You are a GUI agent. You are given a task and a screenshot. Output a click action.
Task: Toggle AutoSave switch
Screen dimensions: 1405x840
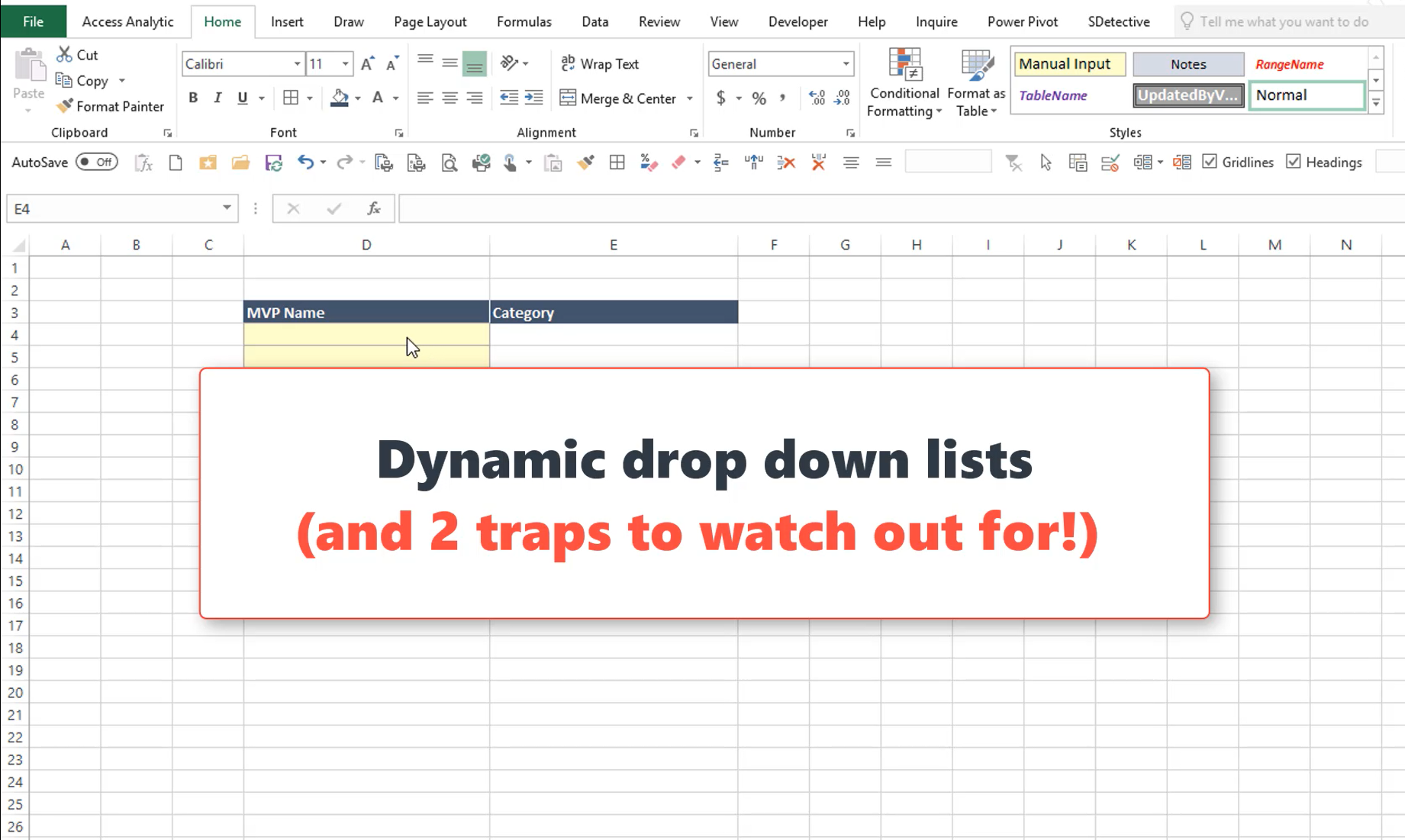pos(97,162)
